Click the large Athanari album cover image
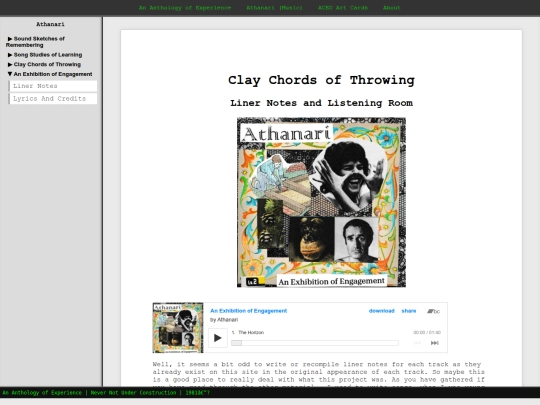The width and height of the screenshot is (540, 405). point(321,202)
